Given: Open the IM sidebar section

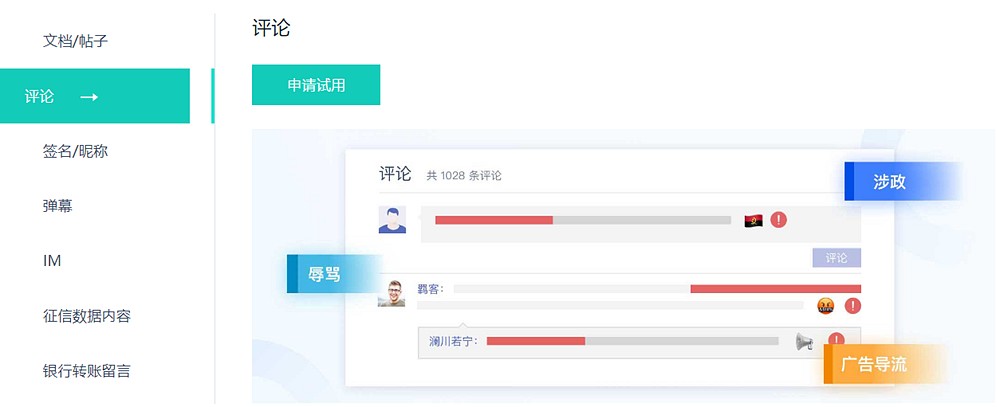Looking at the screenshot, I should tap(52, 261).
